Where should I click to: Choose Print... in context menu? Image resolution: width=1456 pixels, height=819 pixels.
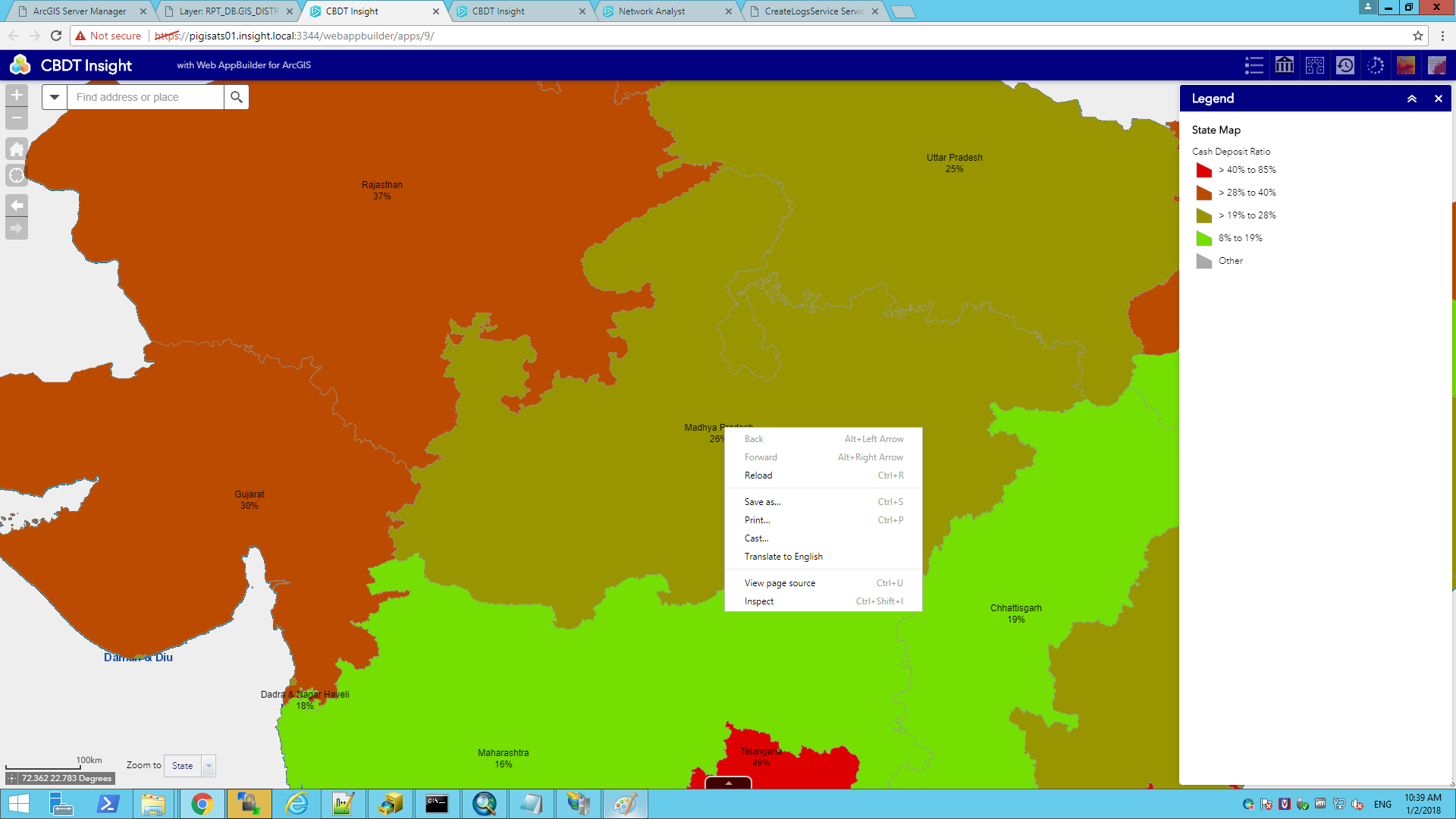tap(824, 520)
